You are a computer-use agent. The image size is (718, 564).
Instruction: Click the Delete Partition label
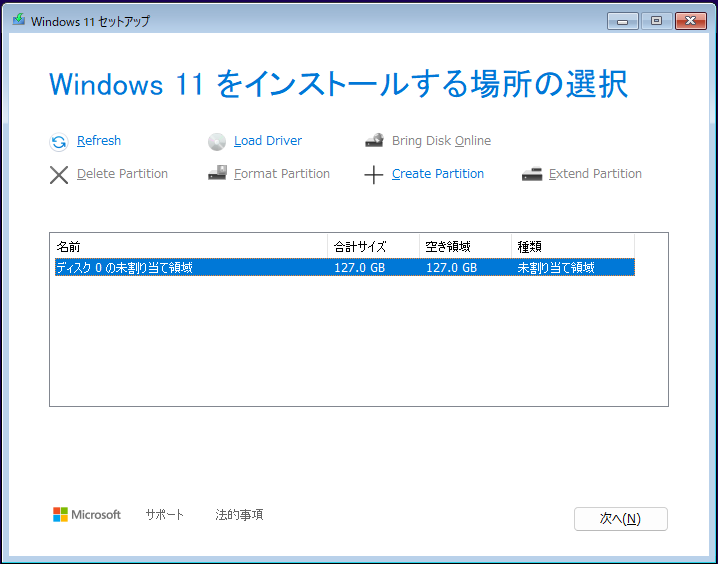122,174
